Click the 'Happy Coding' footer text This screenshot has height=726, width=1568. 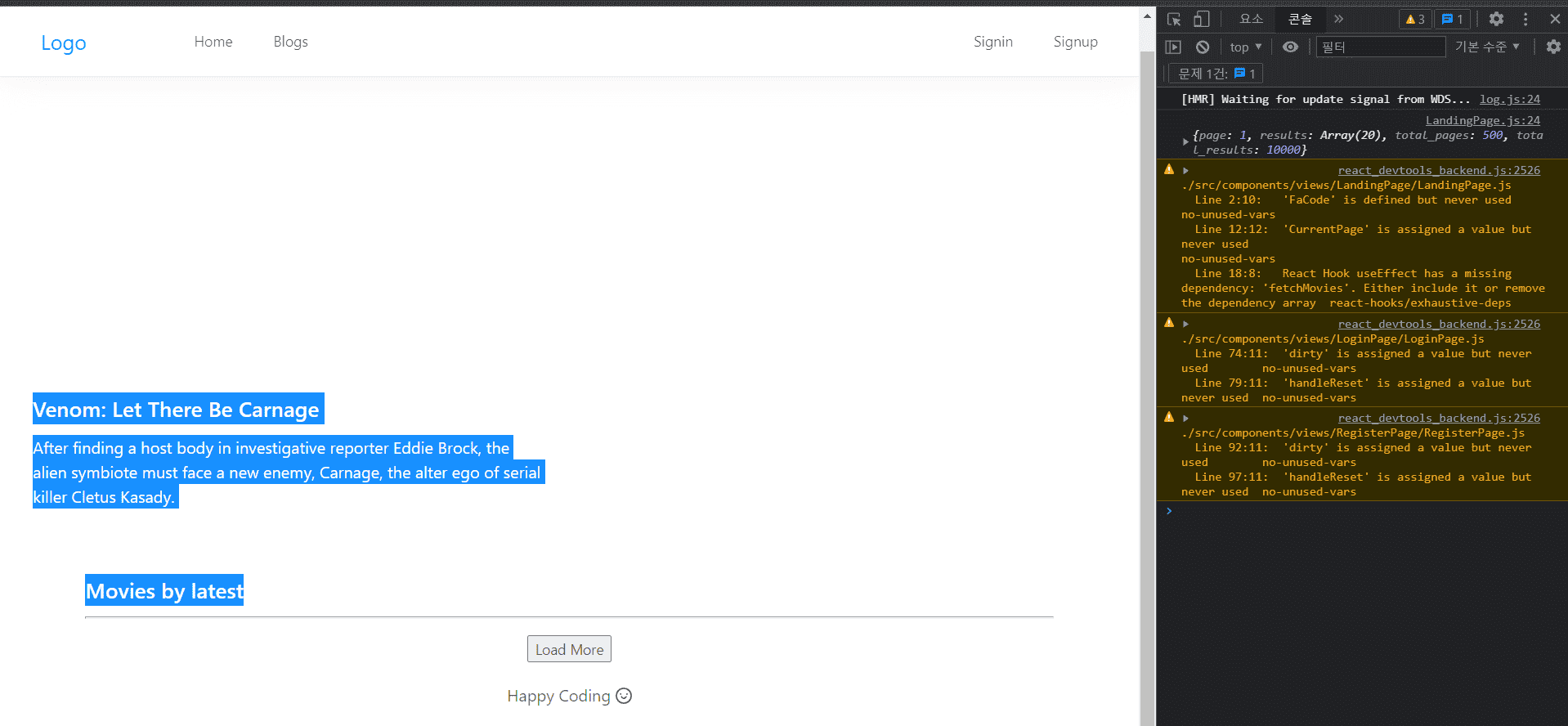(558, 696)
